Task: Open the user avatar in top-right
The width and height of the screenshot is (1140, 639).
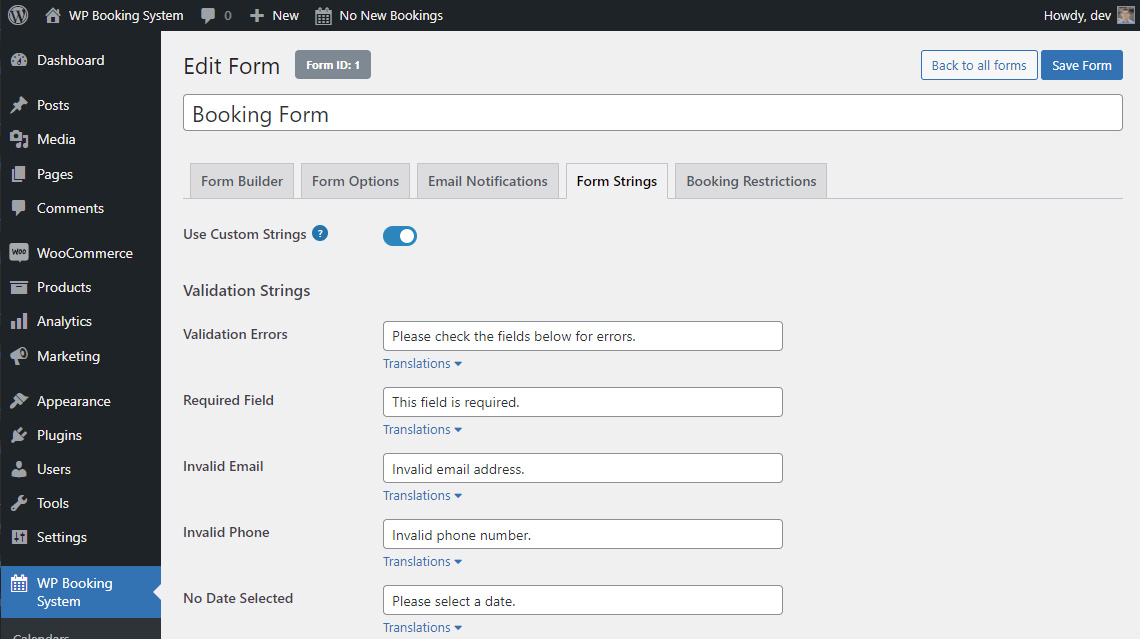Action: (x=1125, y=15)
